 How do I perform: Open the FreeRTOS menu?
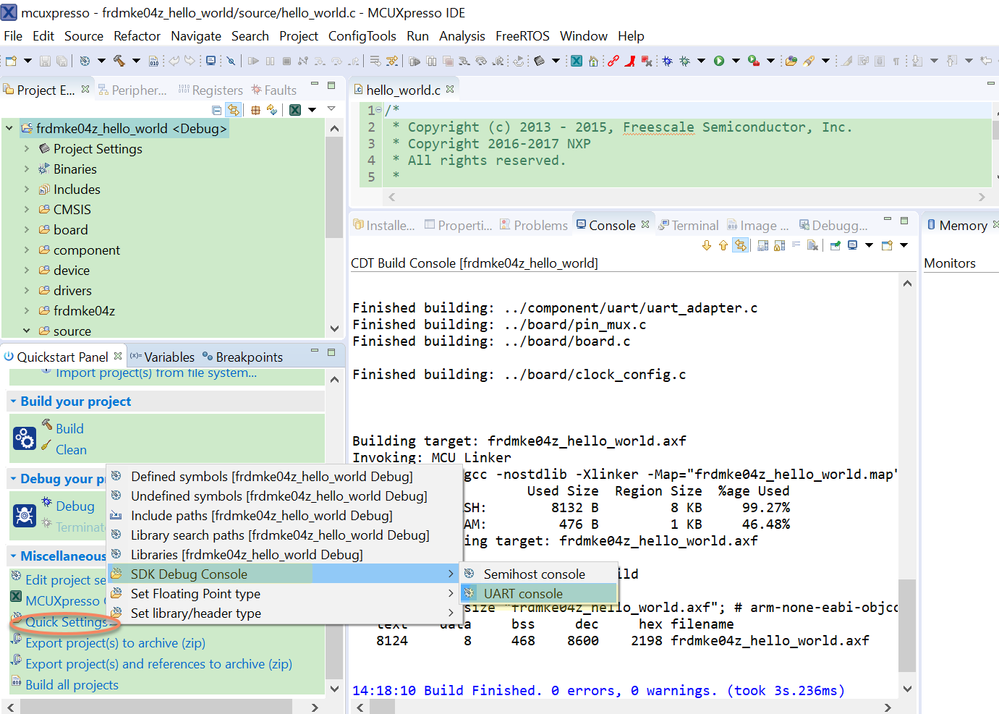pos(522,36)
